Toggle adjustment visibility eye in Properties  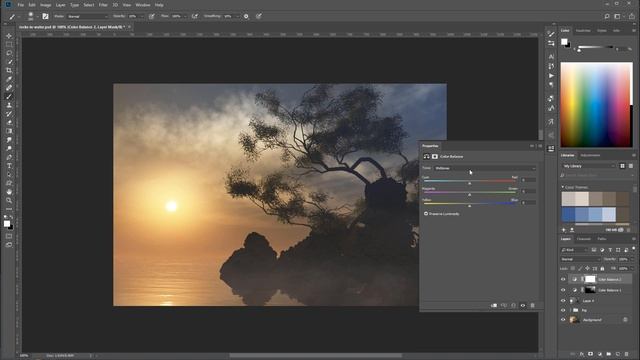(x=523, y=305)
